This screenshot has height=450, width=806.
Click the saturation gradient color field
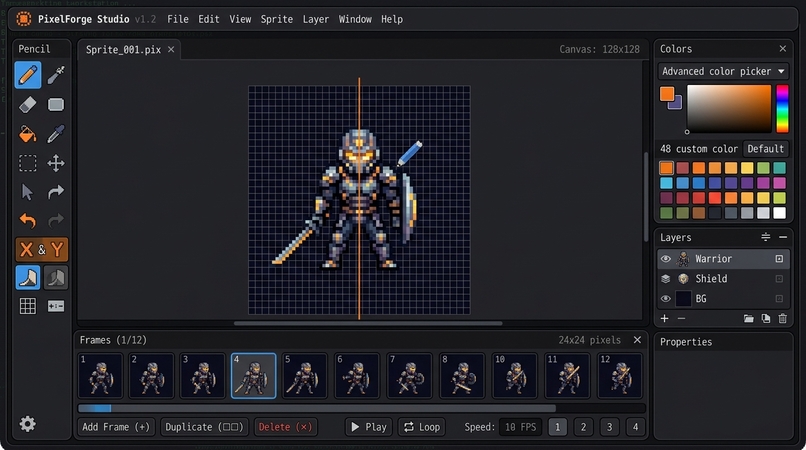pos(729,109)
